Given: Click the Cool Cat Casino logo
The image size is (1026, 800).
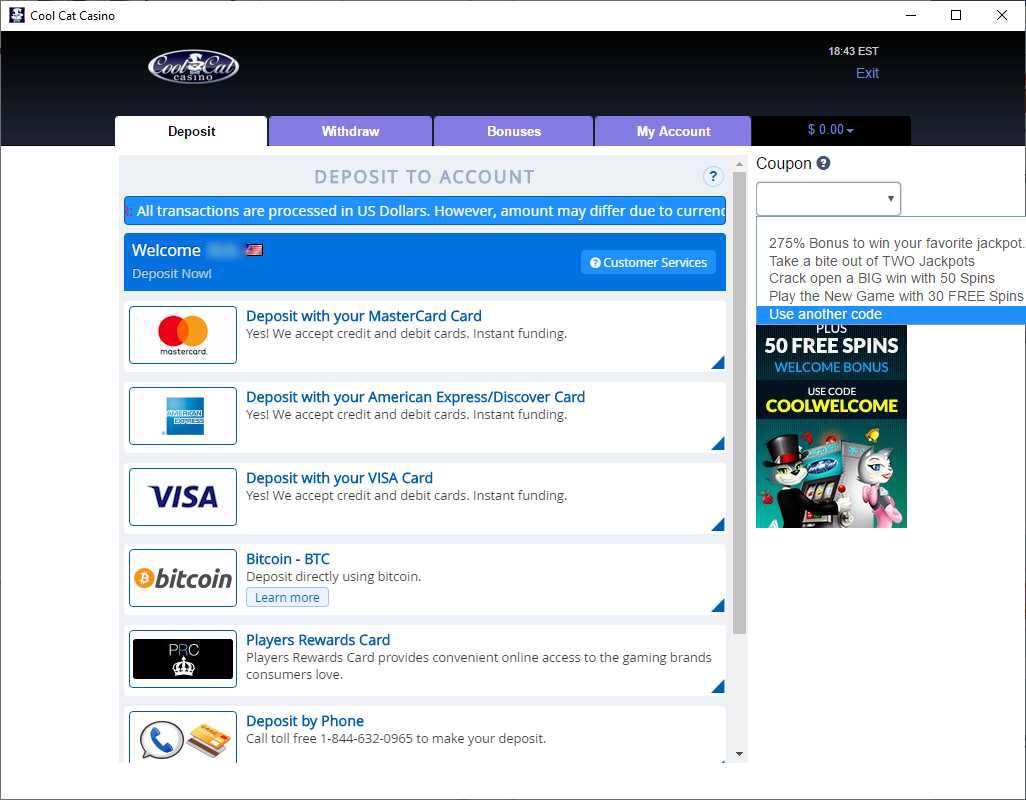Looking at the screenshot, I should tap(193, 66).
